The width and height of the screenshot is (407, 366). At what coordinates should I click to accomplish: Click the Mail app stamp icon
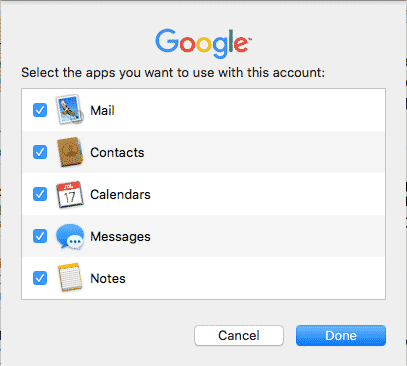tap(70, 110)
